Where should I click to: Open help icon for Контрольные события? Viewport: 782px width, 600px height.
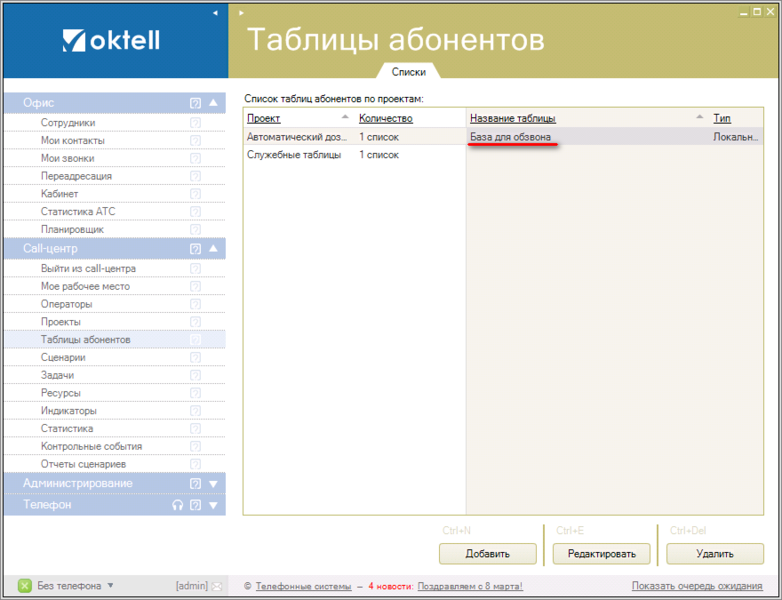(196, 446)
